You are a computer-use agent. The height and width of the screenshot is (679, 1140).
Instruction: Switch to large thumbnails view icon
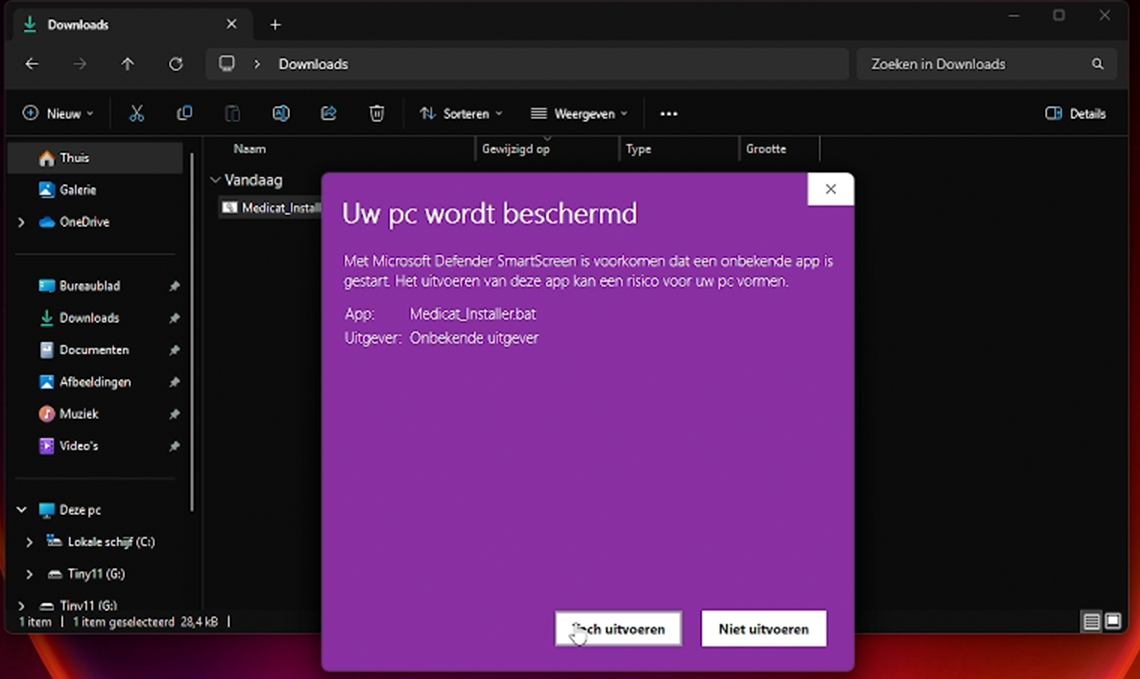pos(1113,622)
